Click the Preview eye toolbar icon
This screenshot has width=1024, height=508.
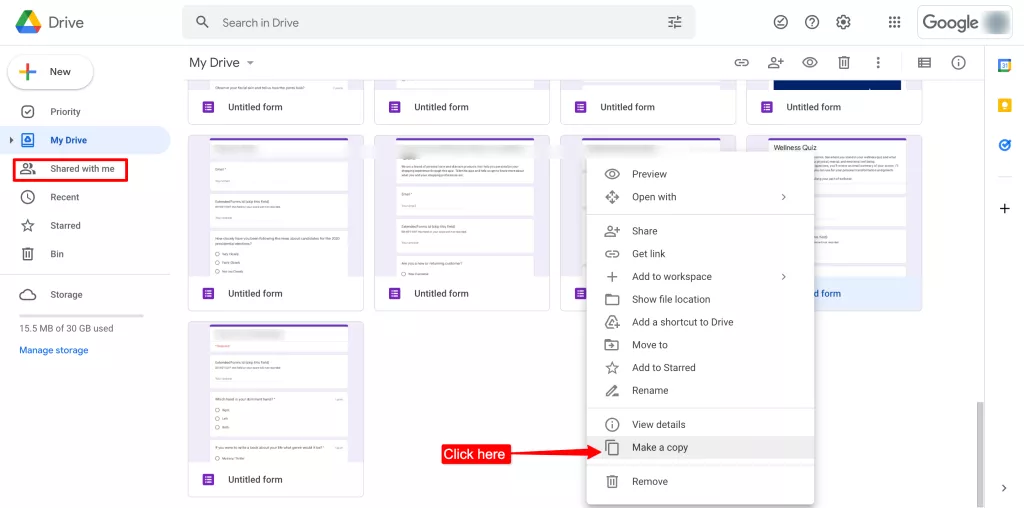coord(810,63)
